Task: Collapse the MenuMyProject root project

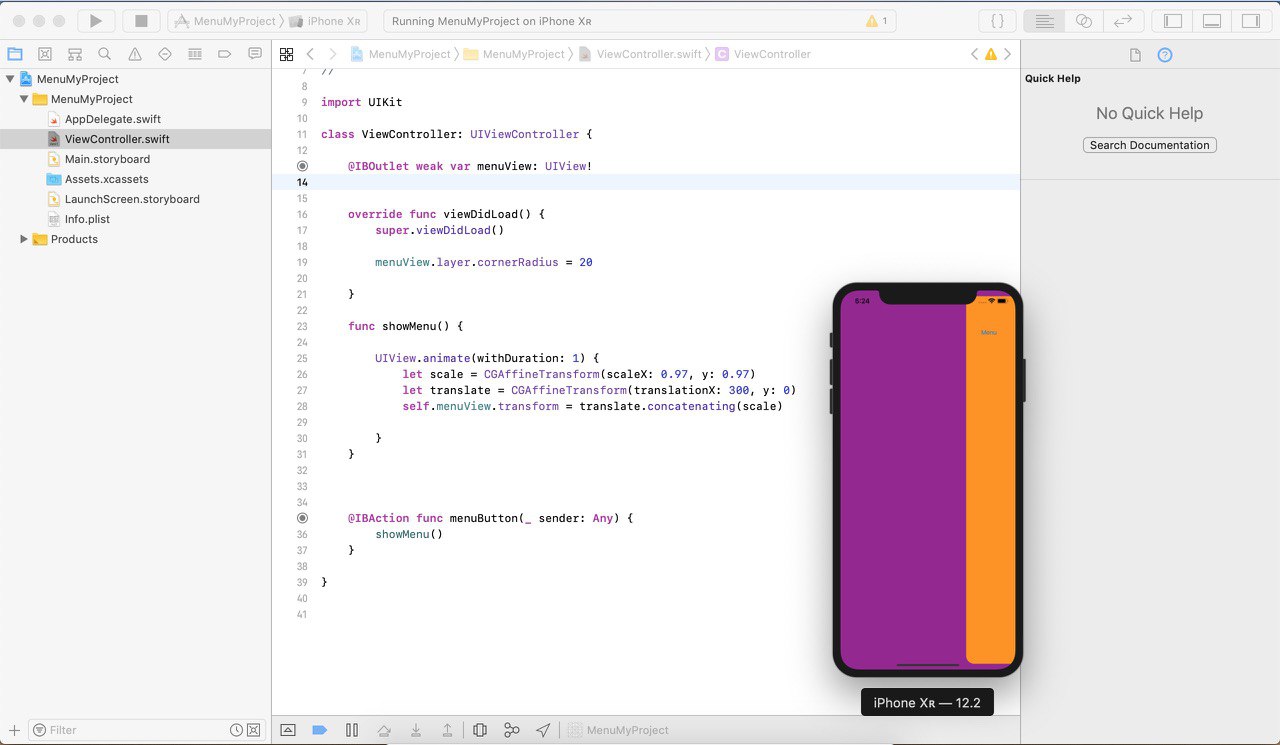Action: [10, 79]
